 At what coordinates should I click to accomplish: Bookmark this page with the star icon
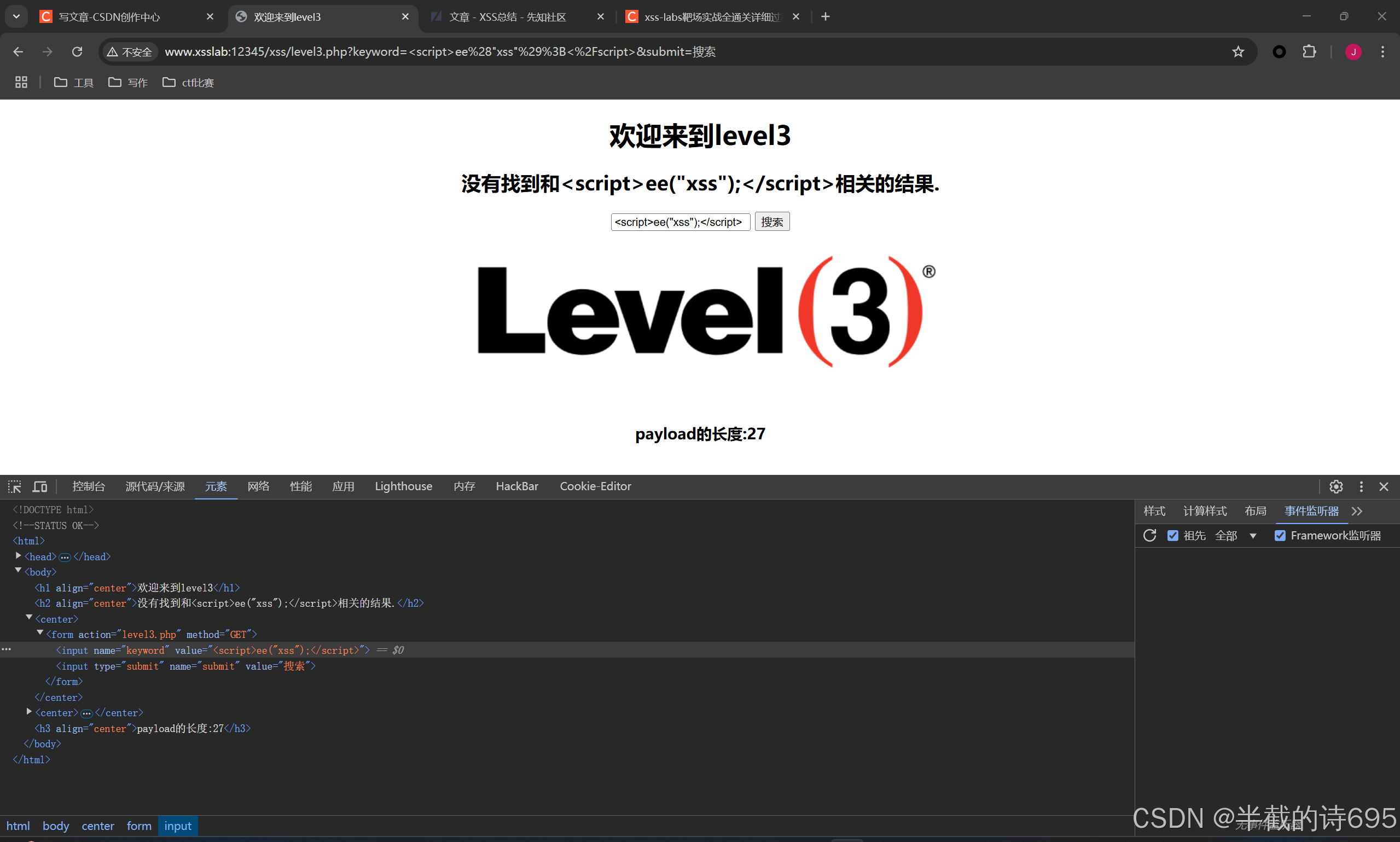(1238, 51)
